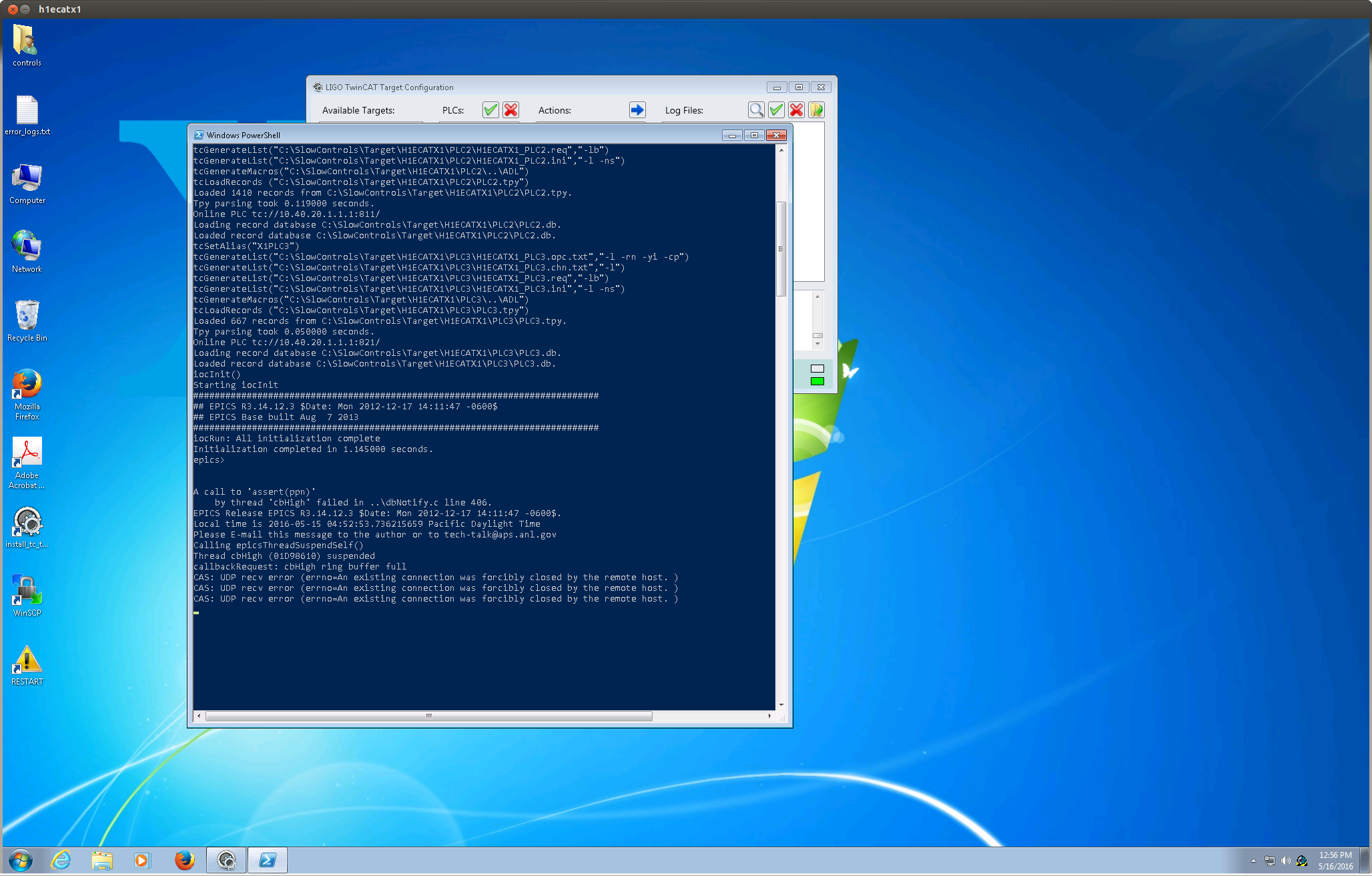Click the 'tcSetAlias("X1PLC3")' line

click(247, 246)
